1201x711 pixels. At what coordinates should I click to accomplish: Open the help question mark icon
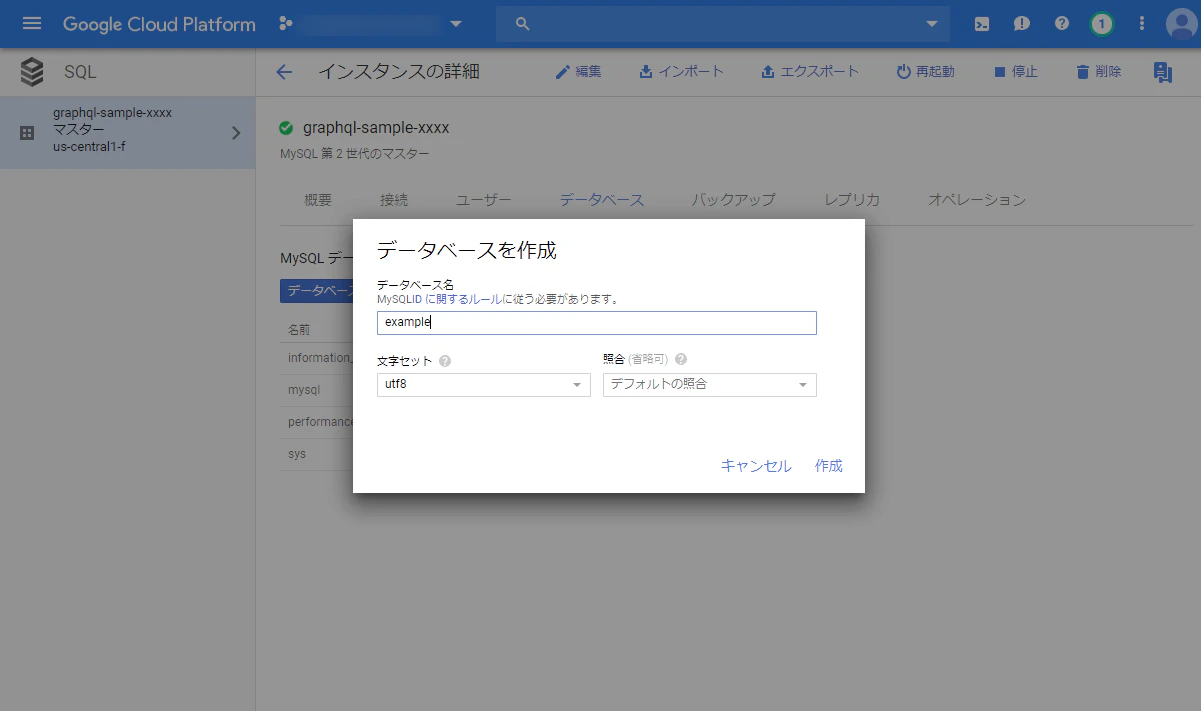pos(1062,24)
